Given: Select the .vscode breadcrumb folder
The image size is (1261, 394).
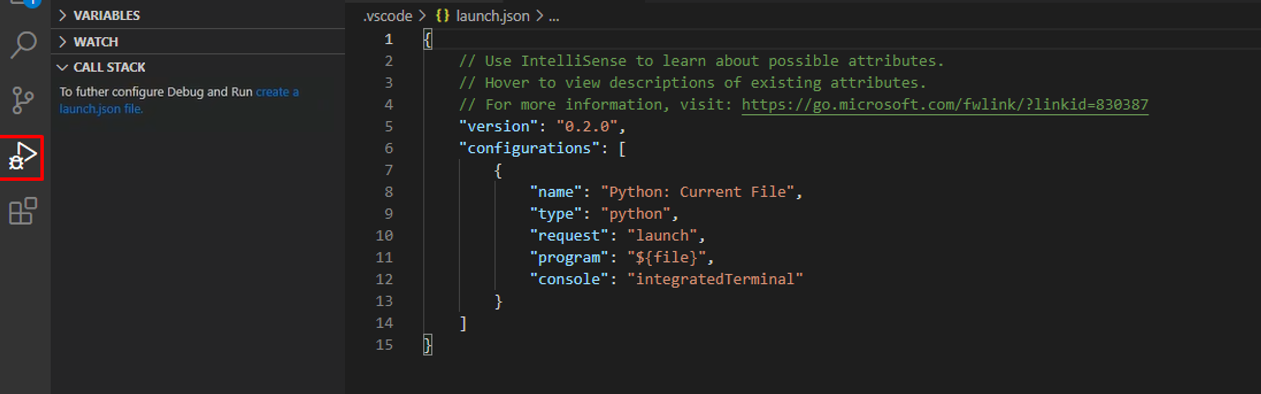Looking at the screenshot, I should click(387, 15).
